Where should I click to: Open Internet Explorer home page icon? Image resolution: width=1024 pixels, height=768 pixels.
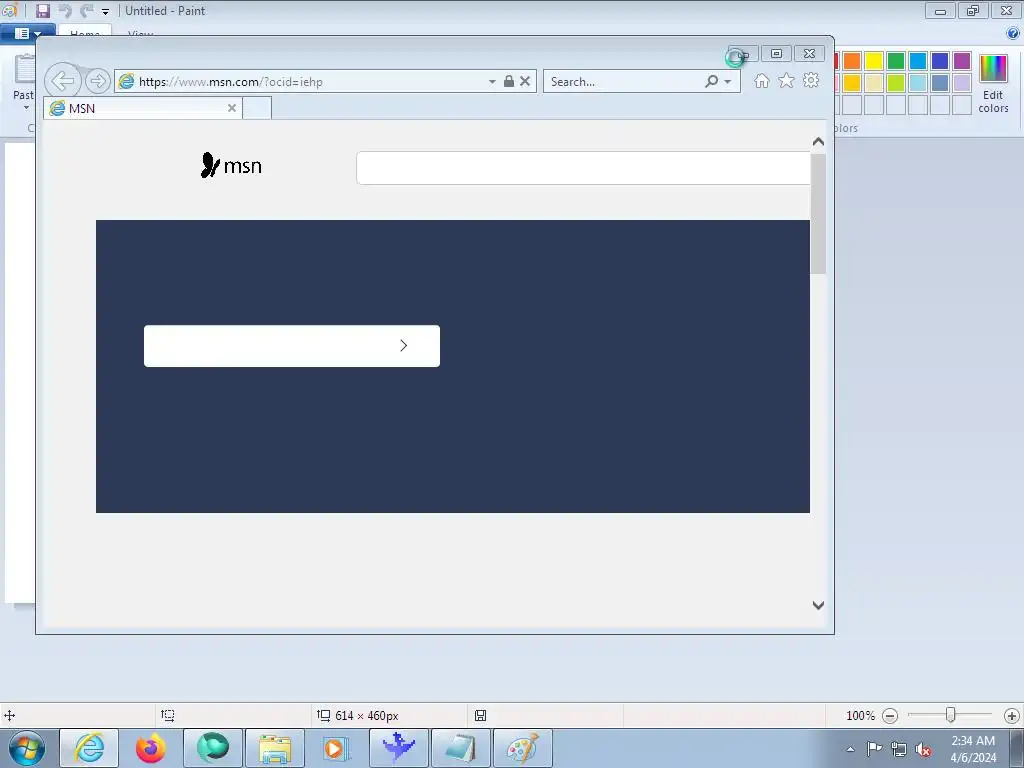(761, 80)
